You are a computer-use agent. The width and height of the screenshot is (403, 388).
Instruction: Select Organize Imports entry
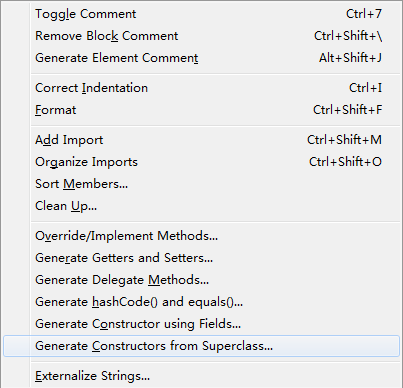coord(201,162)
